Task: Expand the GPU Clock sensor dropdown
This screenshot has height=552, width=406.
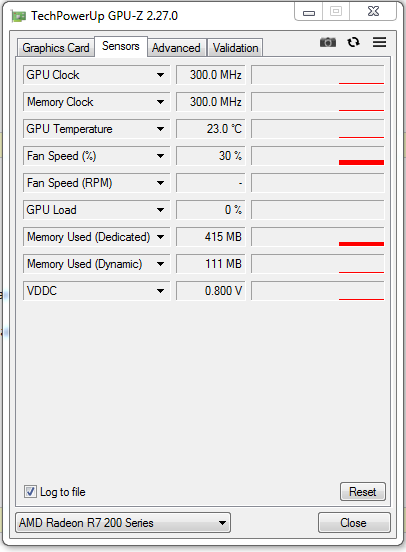Action: pyautogui.click(x=160, y=75)
